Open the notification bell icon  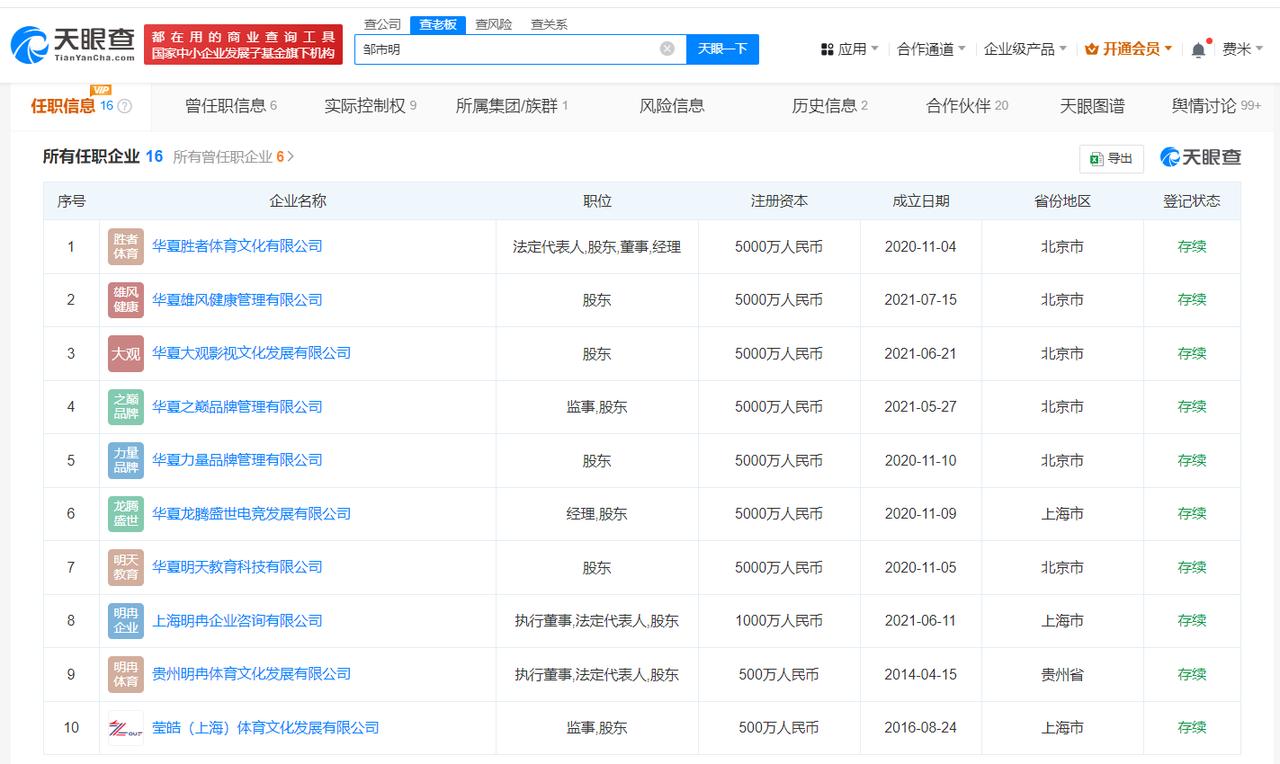click(1198, 49)
